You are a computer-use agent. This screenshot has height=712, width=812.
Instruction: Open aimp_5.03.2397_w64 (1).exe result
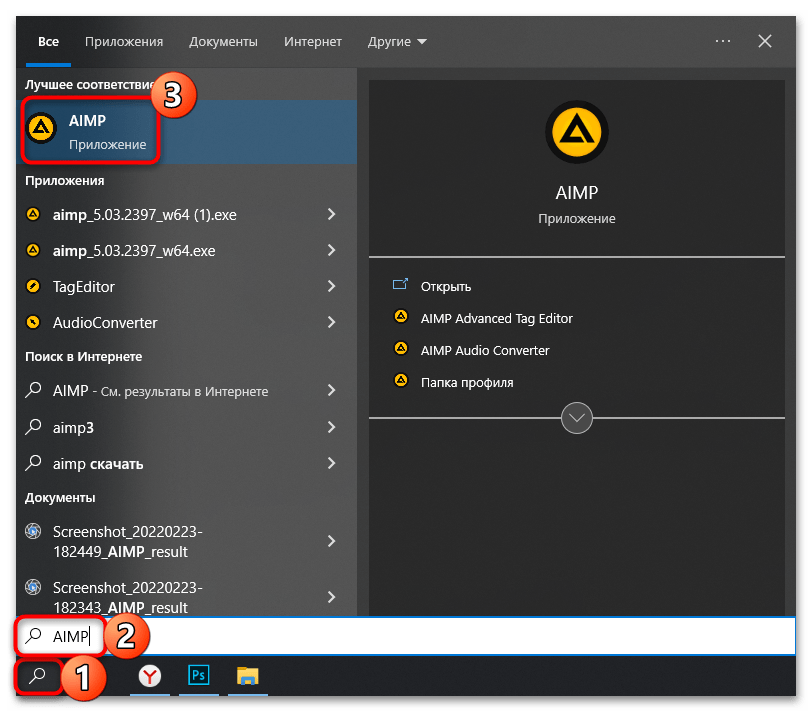[144, 215]
